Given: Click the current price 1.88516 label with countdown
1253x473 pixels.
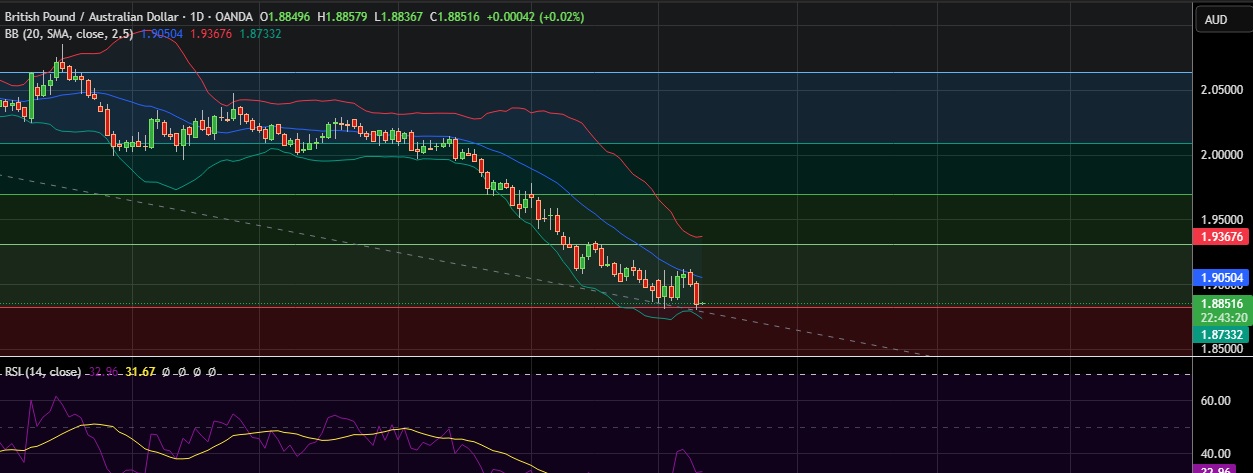Looking at the screenshot, I should tap(1222, 308).
